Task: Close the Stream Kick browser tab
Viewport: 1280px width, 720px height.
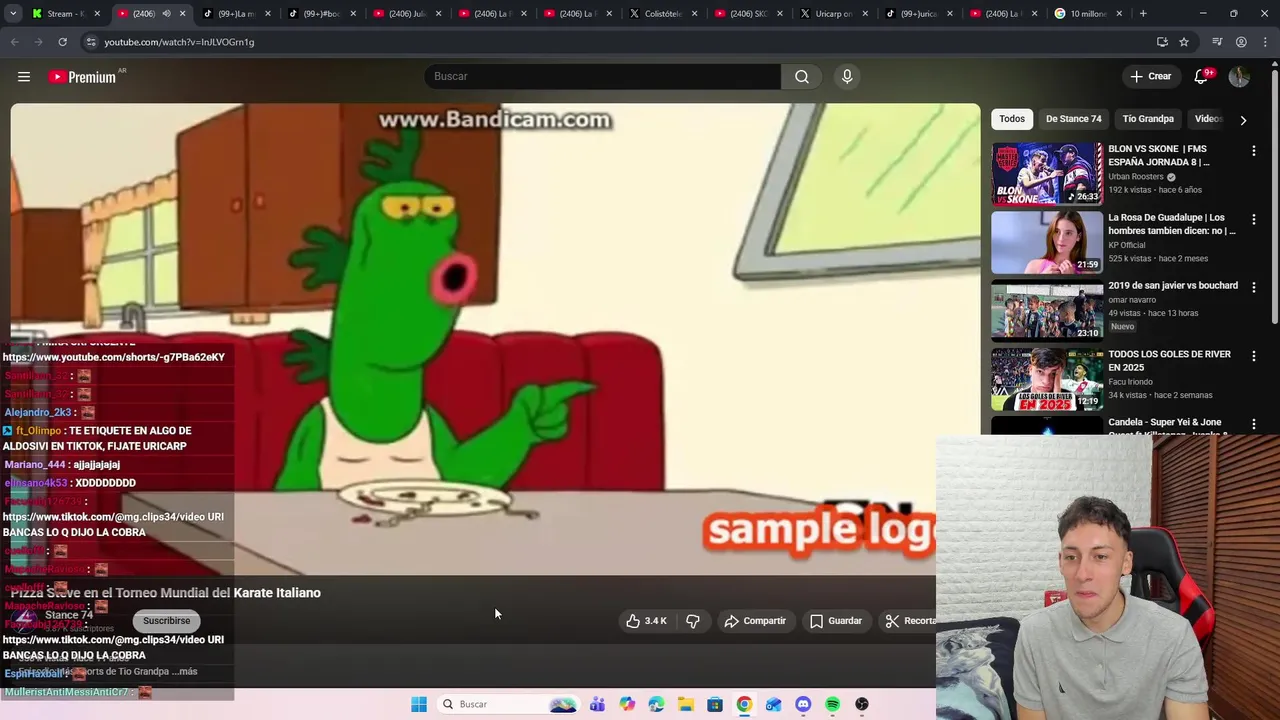Action: (x=97, y=14)
